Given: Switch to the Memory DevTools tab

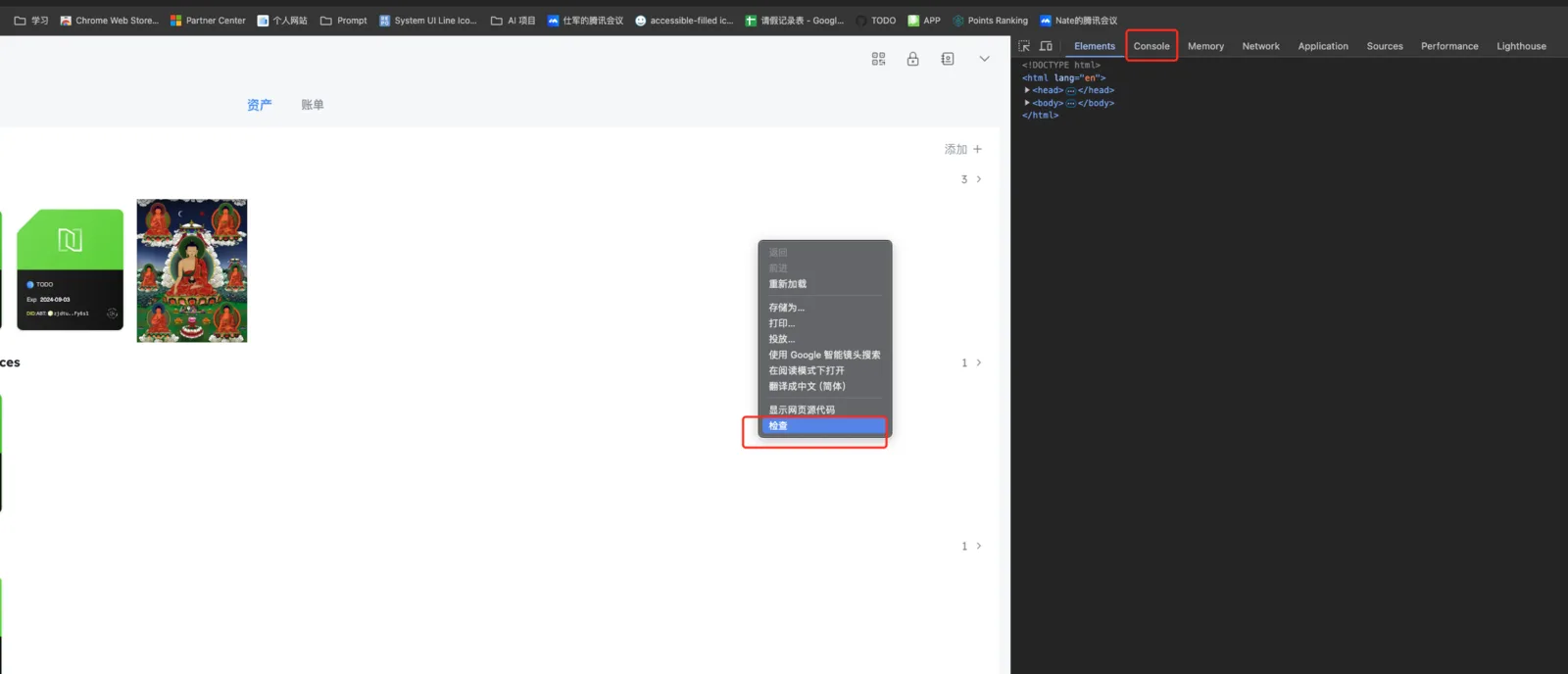Looking at the screenshot, I should [x=1205, y=46].
